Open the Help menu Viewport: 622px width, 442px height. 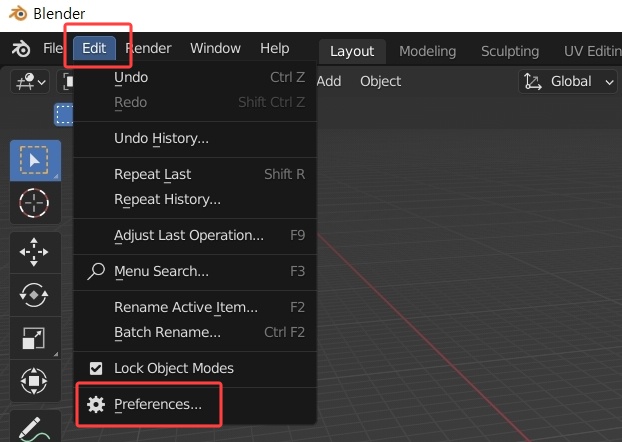(275, 48)
